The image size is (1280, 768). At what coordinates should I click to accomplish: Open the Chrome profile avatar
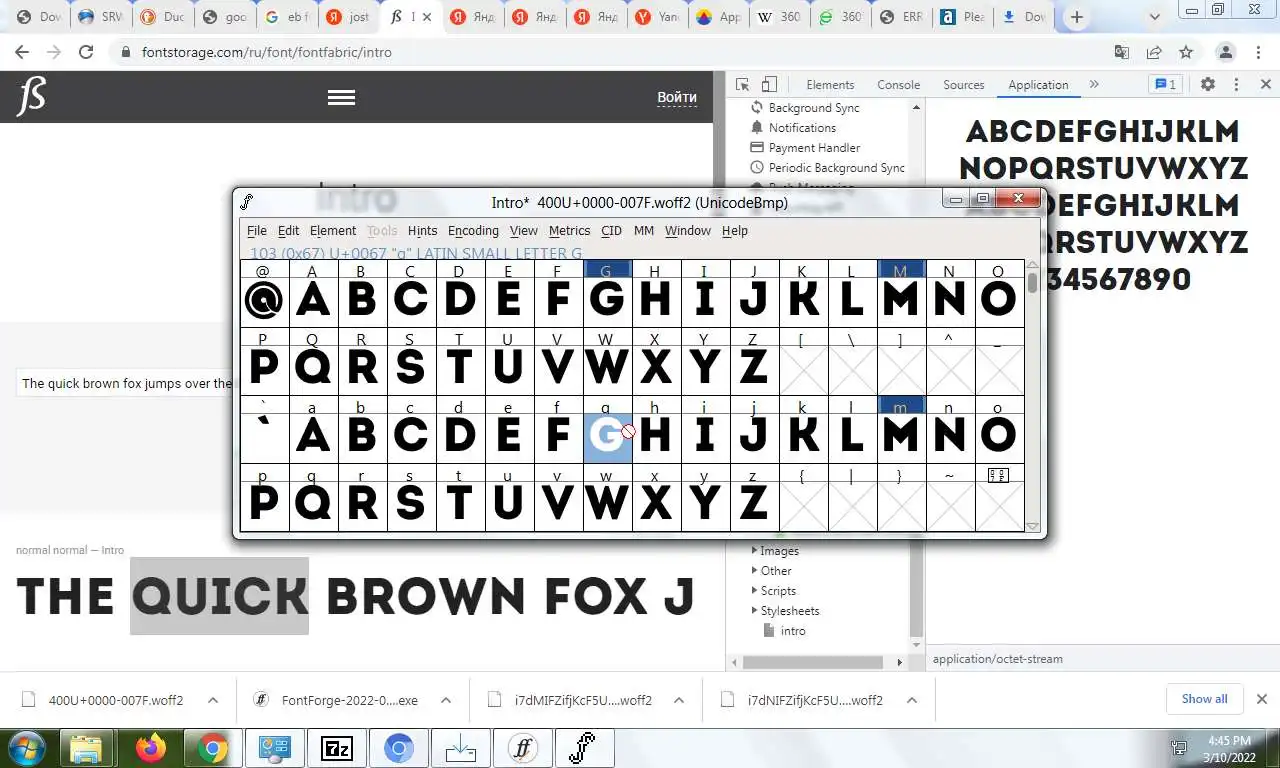point(1225,52)
